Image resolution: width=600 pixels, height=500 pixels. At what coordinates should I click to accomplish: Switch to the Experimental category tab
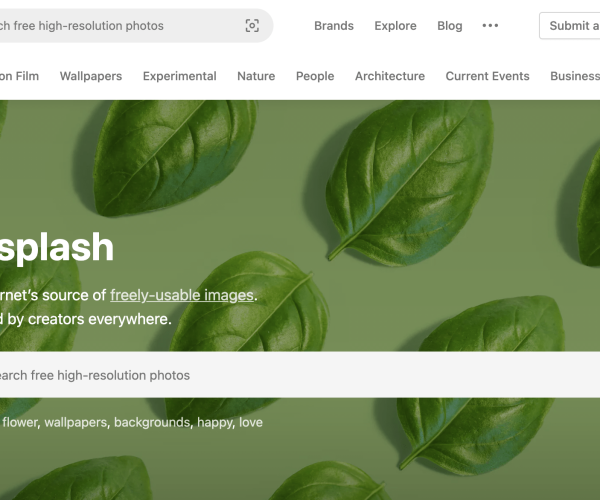179,76
